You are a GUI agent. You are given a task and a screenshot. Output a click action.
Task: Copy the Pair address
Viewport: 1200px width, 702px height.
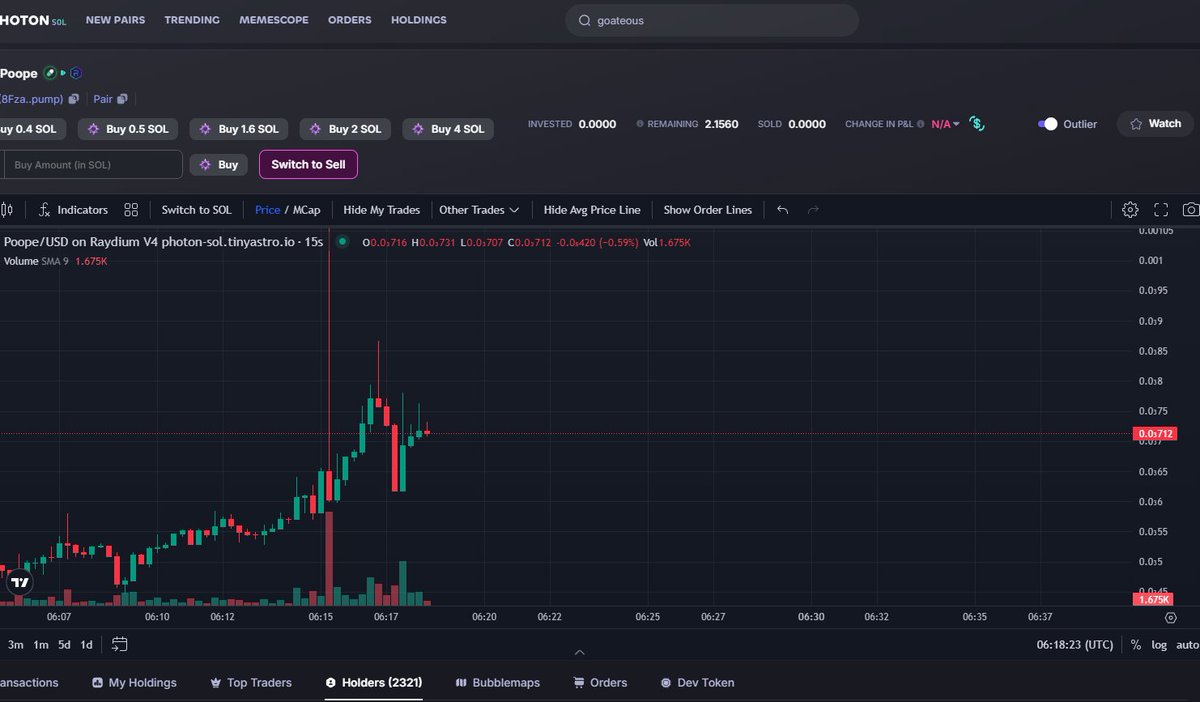coord(122,99)
